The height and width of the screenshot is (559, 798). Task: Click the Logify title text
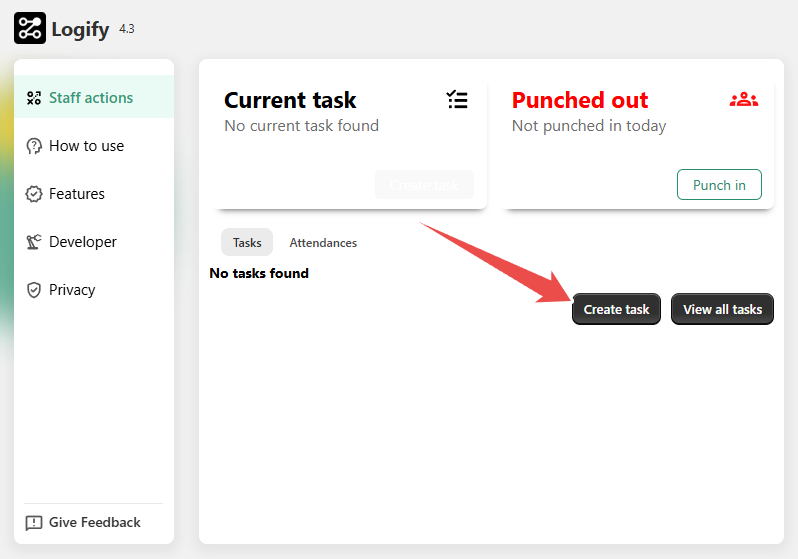pyautogui.click(x=80, y=30)
